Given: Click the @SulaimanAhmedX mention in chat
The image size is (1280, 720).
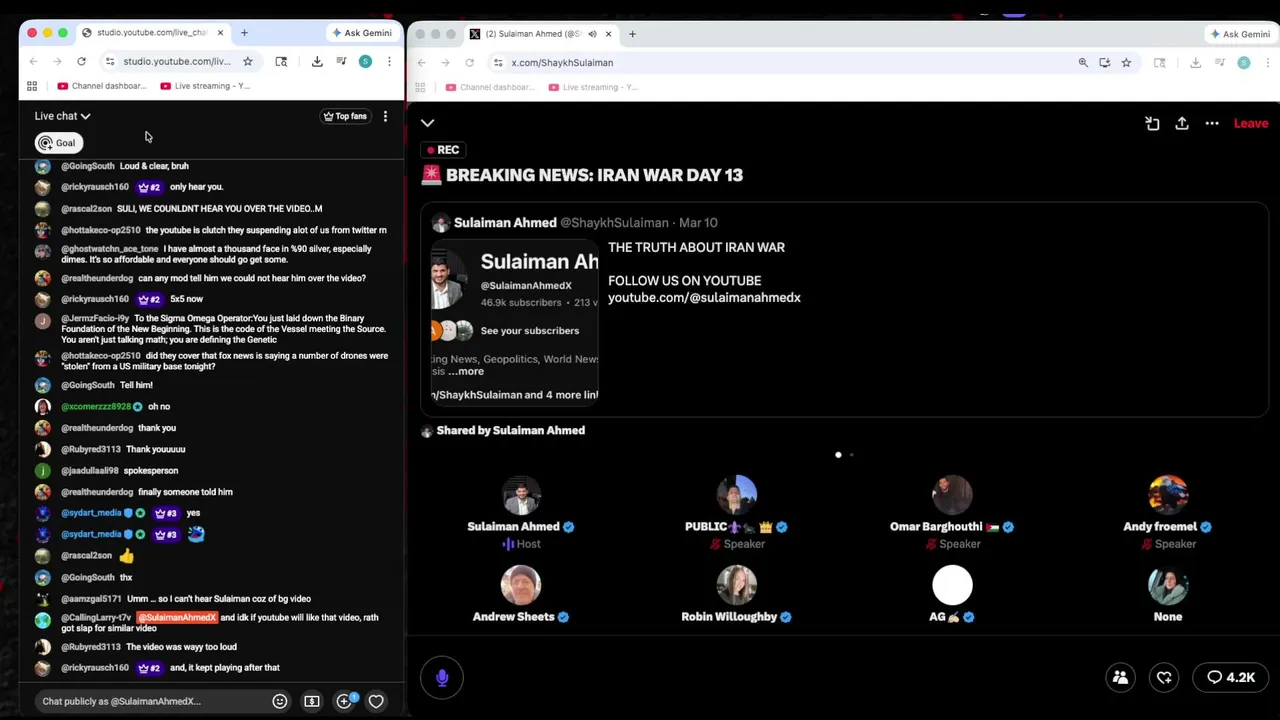Looking at the screenshot, I should click(x=176, y=618).
